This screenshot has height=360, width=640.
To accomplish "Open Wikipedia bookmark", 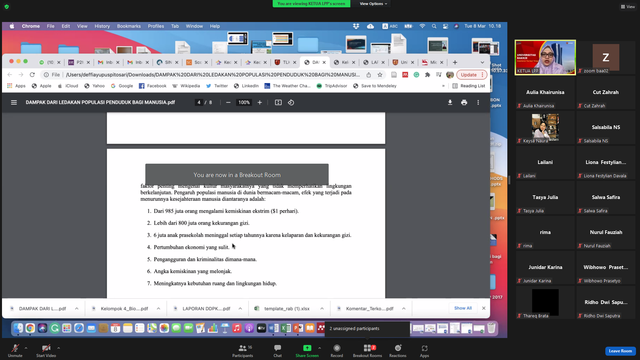I will [x=186, y=86].
